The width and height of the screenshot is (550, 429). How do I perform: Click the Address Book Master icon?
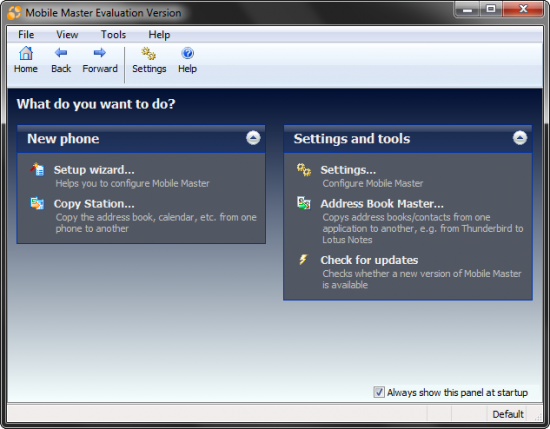pyautogui.click(x=304, y=203)
